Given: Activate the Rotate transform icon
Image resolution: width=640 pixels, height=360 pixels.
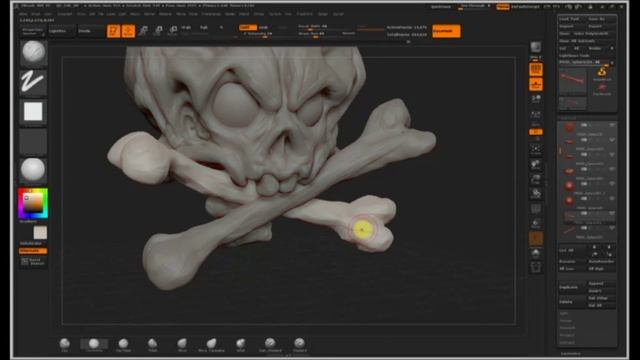Looking at the screenshot, I should tap(173, 30).
